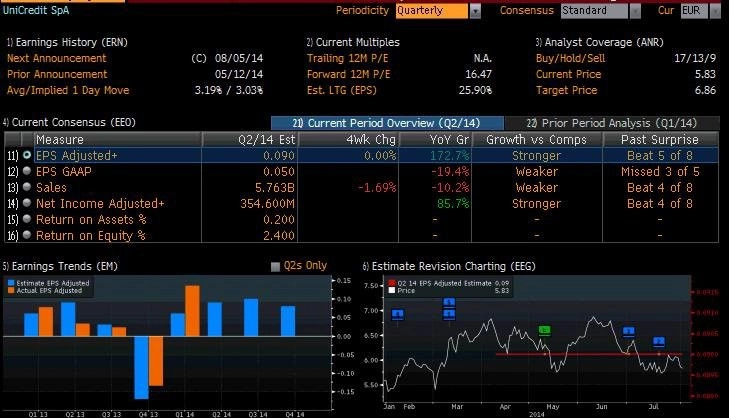Open Earnings History (ERN) section

tap(67, 42)
